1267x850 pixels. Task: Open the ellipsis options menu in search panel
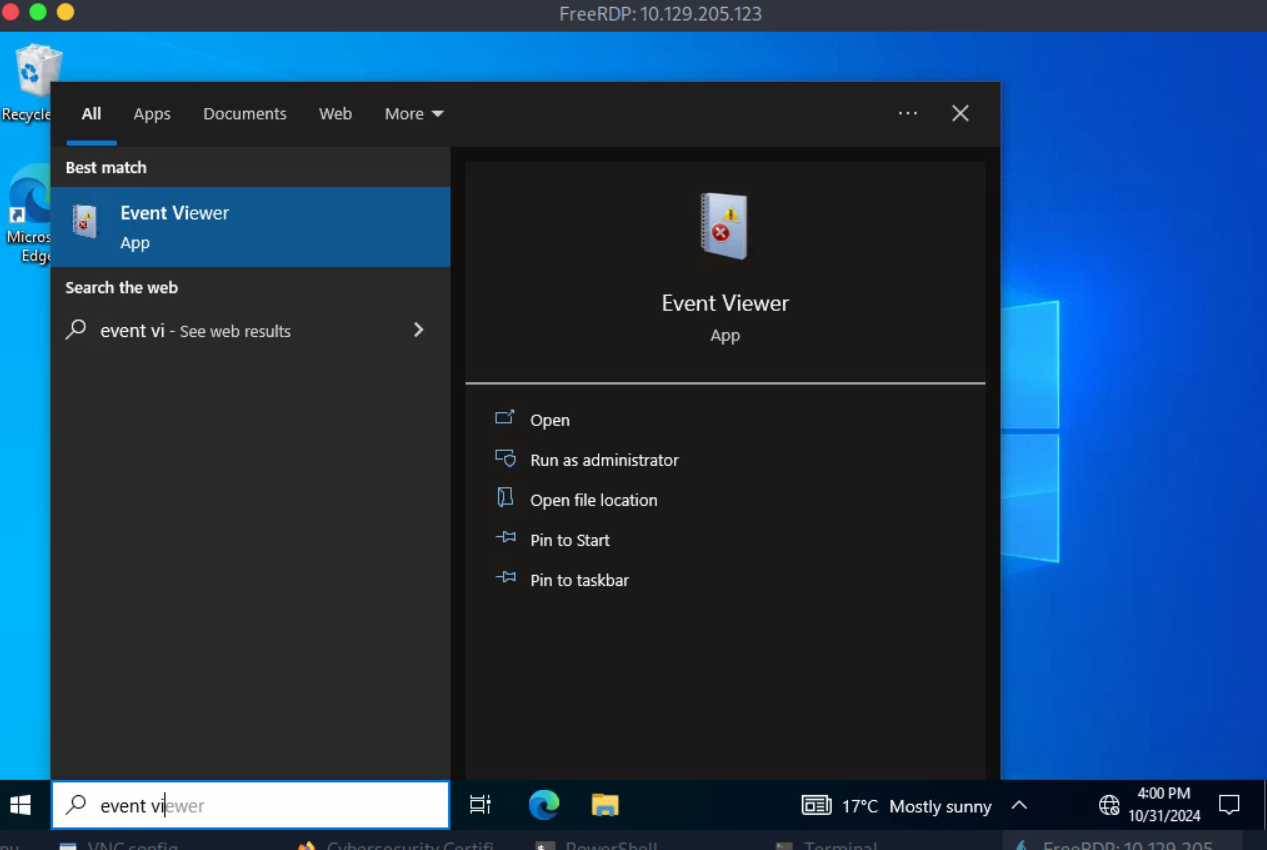(908, 113)
